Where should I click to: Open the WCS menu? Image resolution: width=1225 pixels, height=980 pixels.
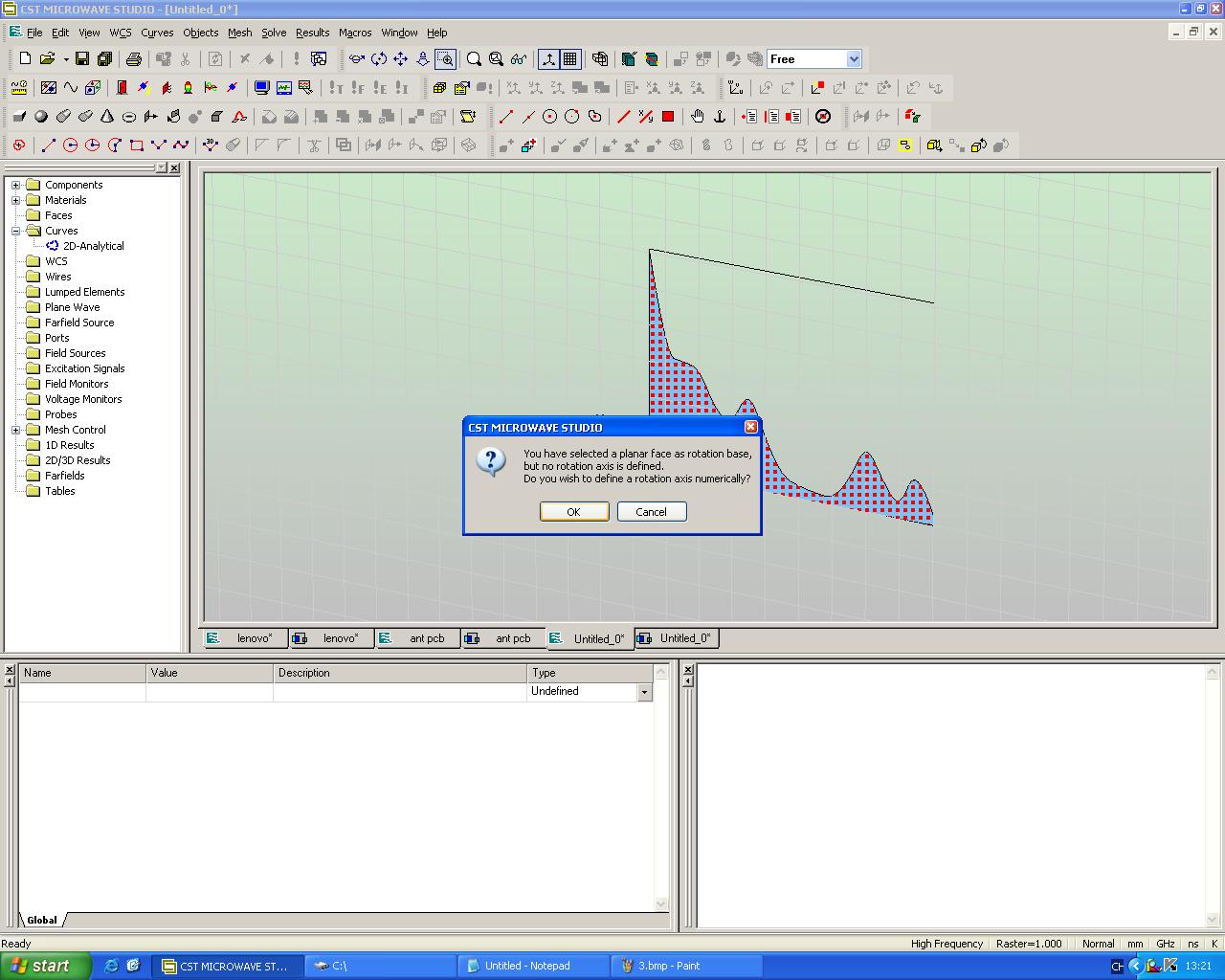121,33
